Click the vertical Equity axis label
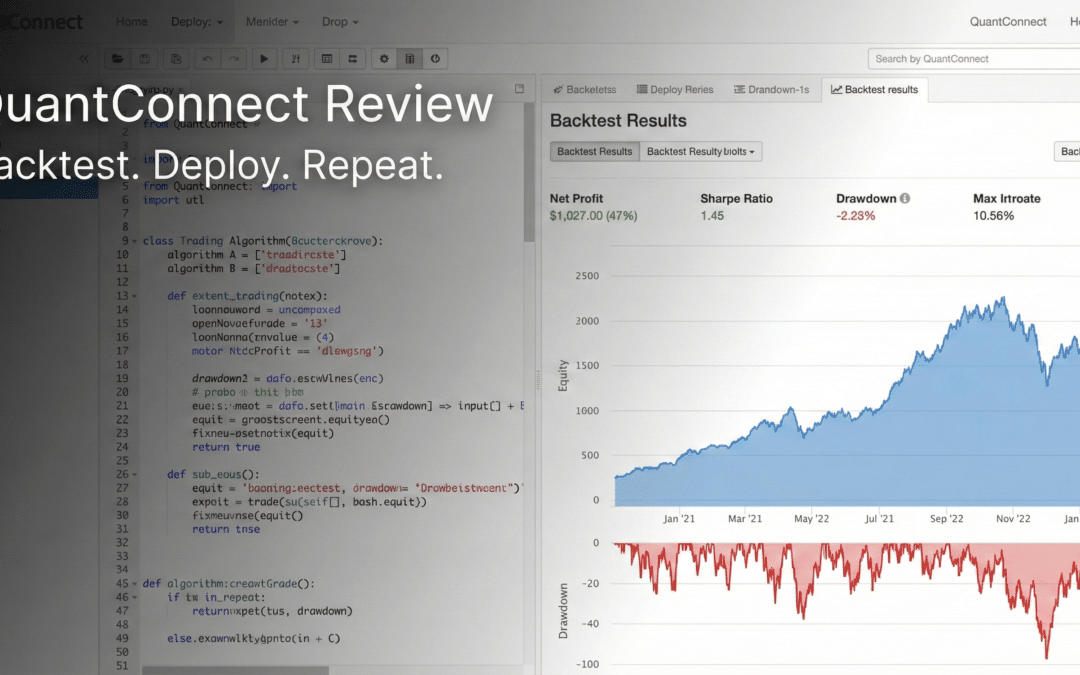Viewport: 1080px width, 675px height. [563, 375]
